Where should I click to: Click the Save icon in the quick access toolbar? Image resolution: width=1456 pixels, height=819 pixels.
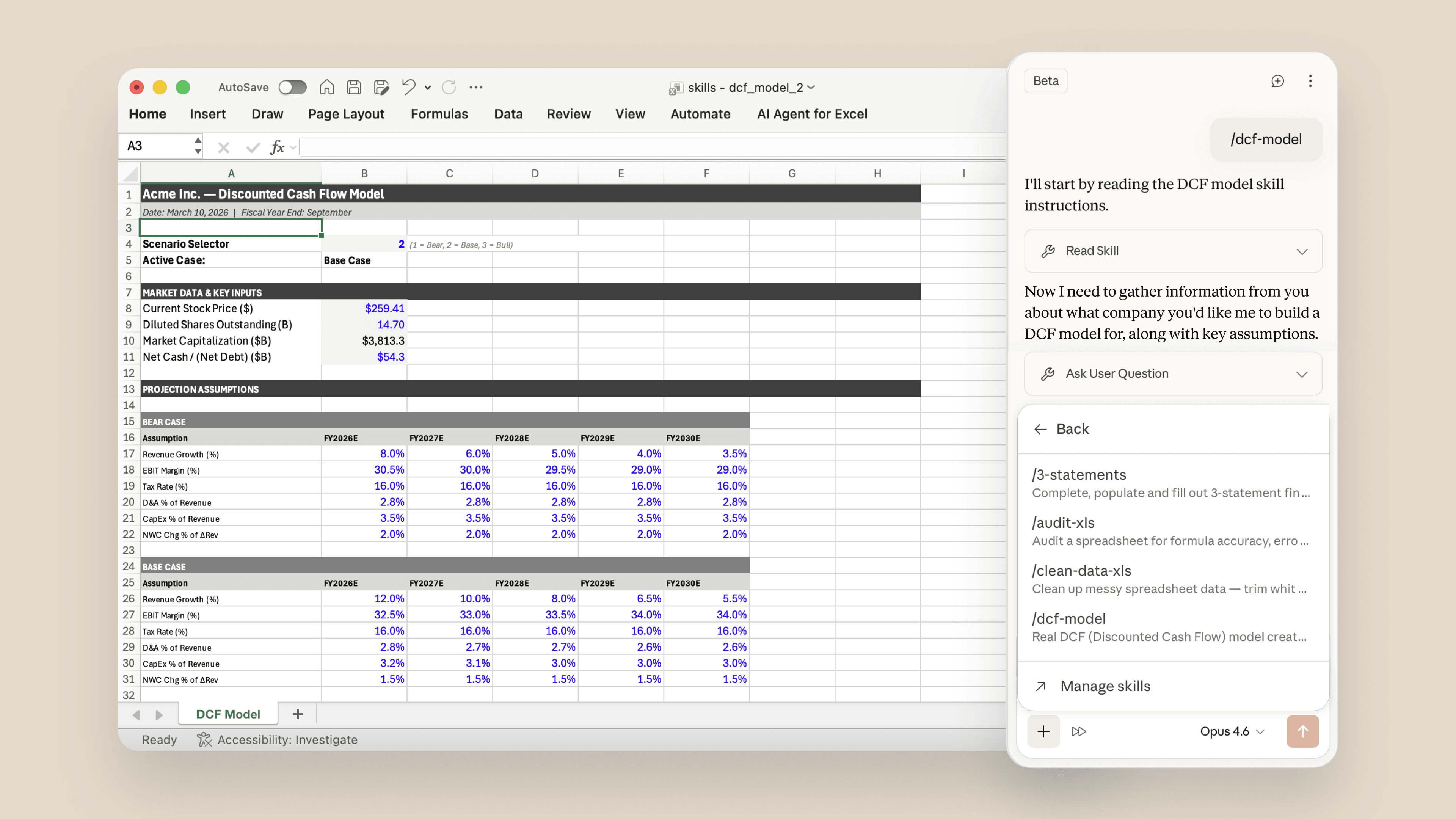click(354, 87)
